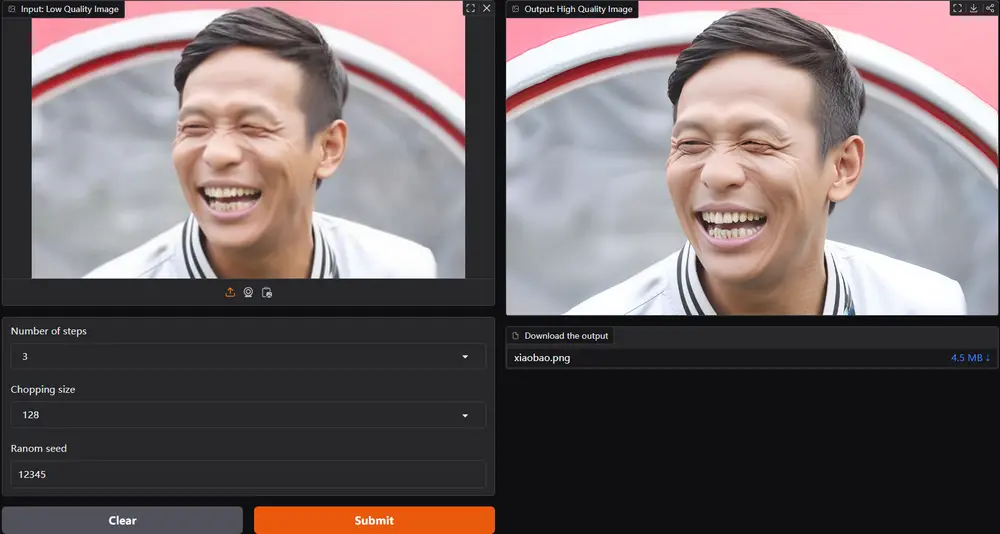Upload an image via the upload icon
This screenshot has width=1000, height=534.
[x=230, y=292]
